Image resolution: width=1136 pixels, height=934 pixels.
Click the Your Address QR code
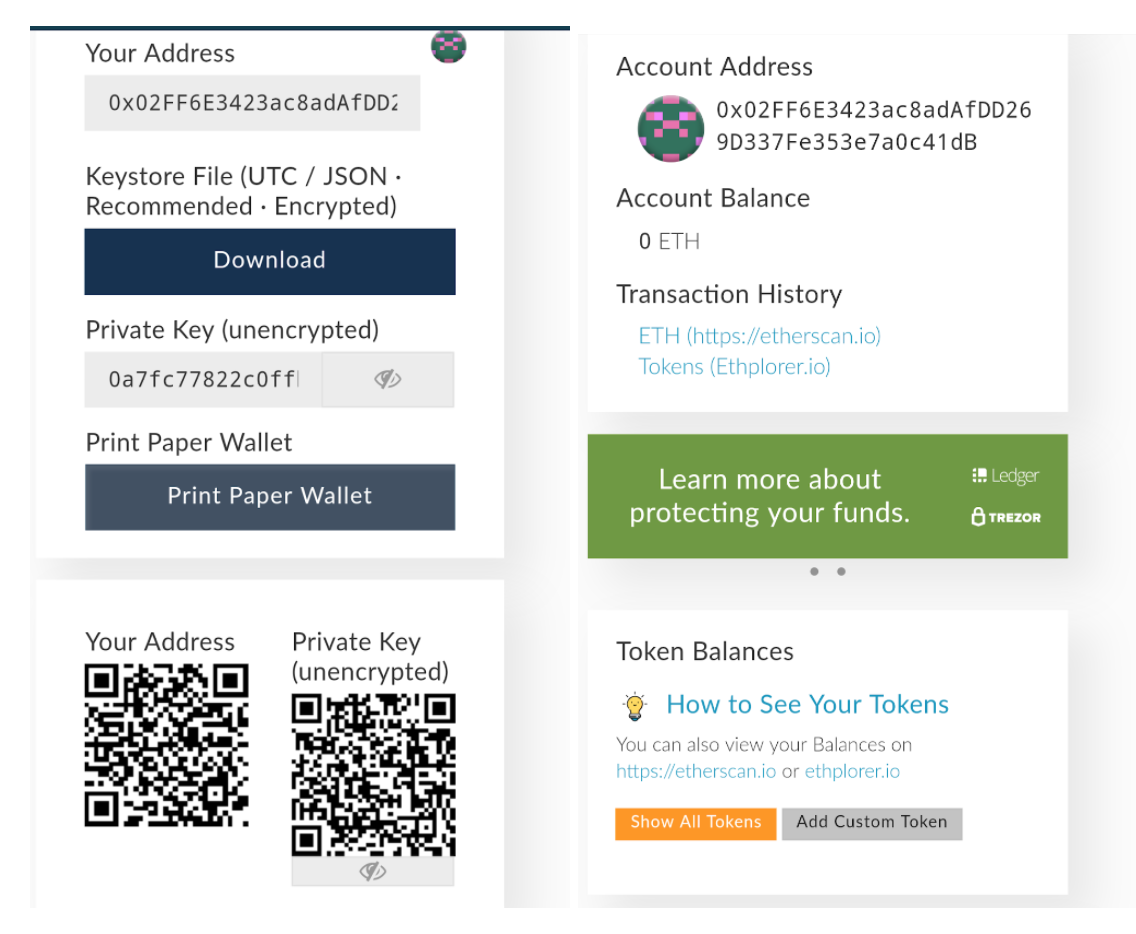pyautogui.click(x=167, y=745)
